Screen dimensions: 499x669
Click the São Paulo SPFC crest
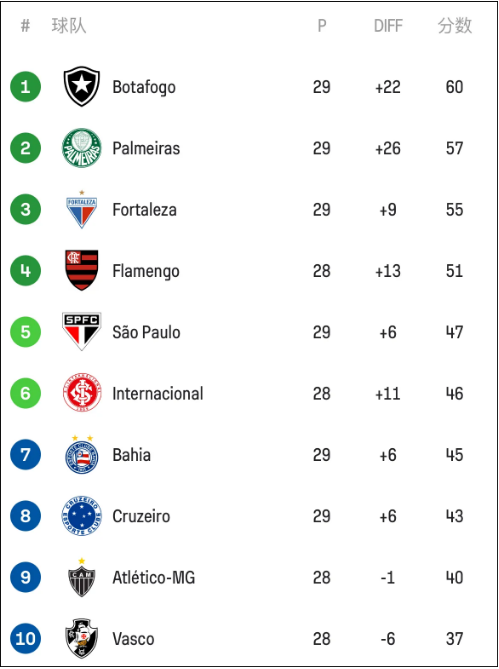tap(81, 332)
